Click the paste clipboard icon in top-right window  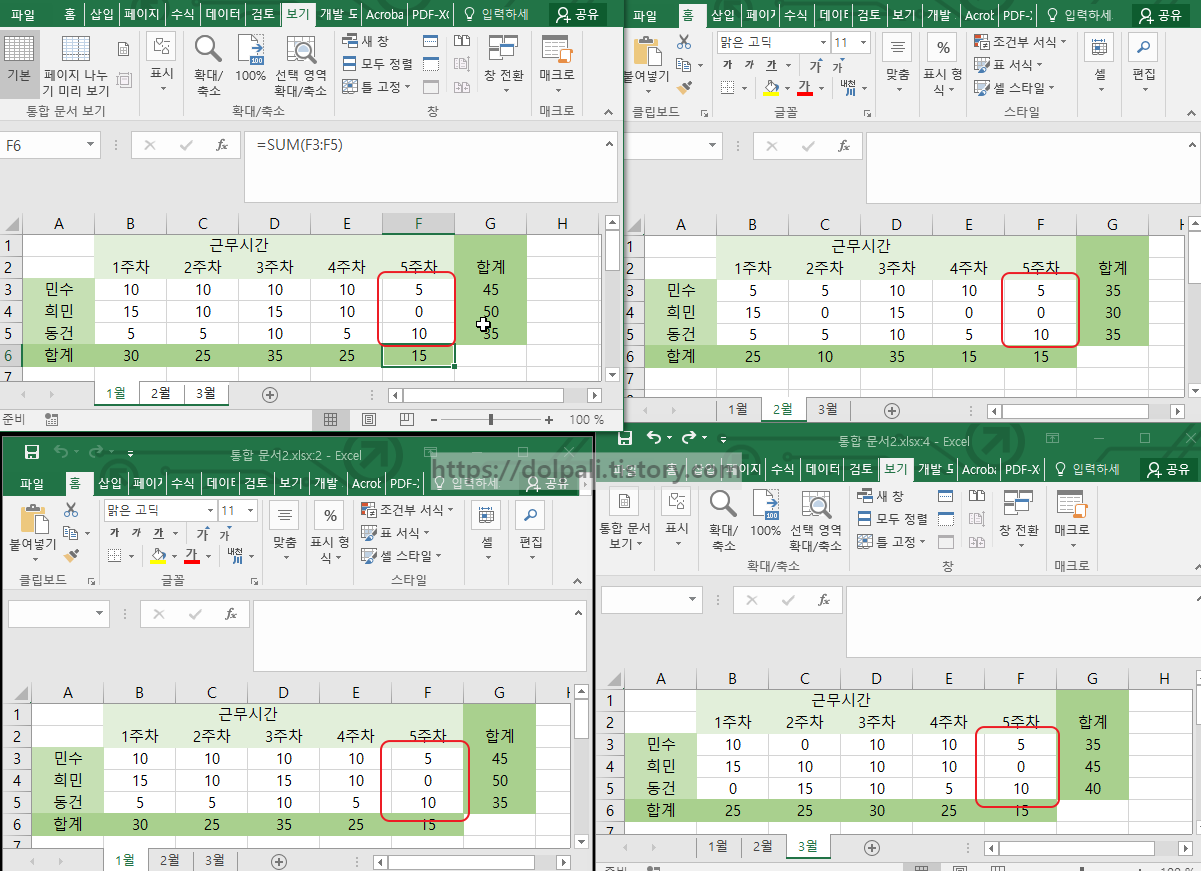click(647, 52)
